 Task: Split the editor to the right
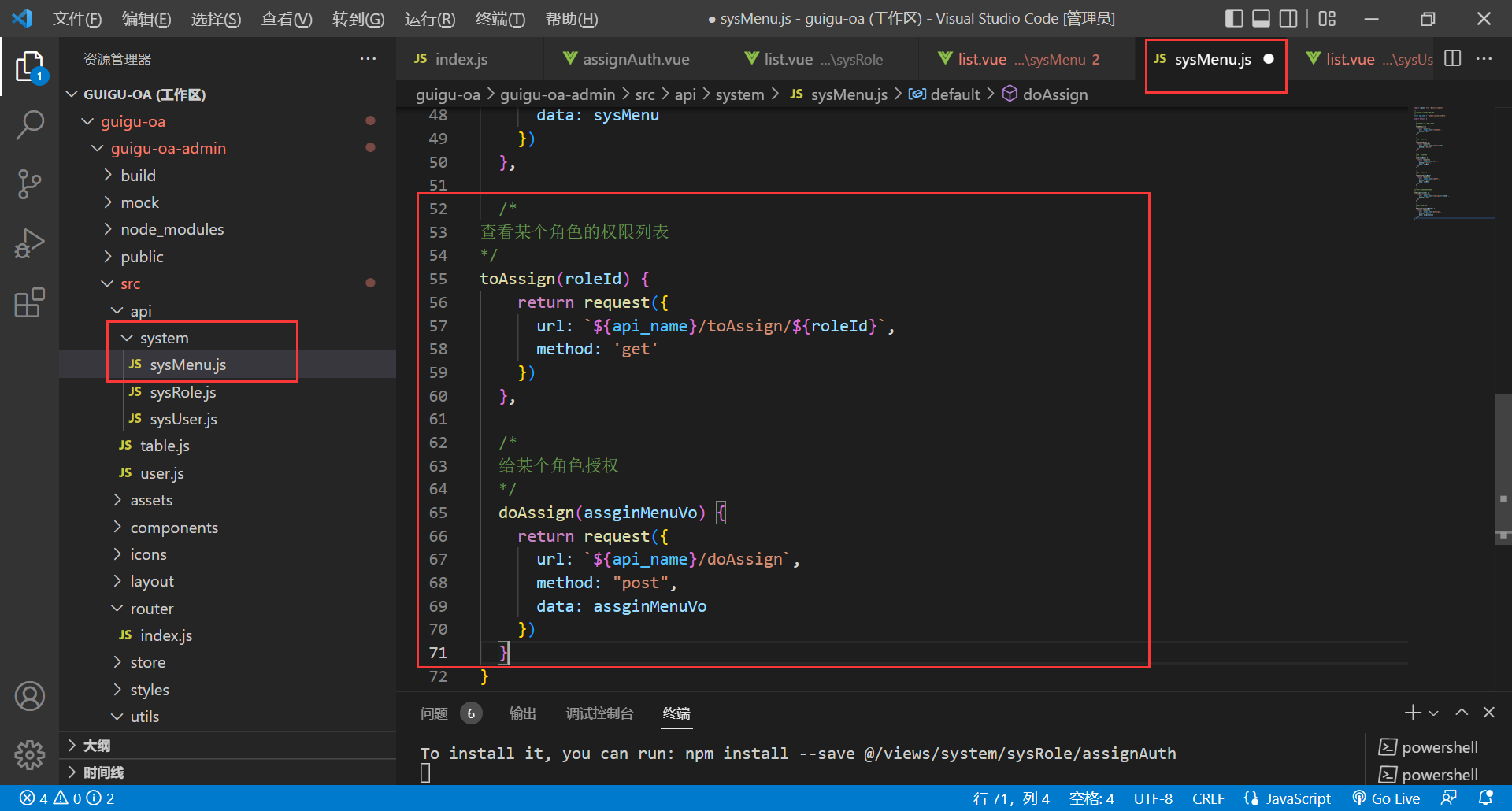coord(1453,59)
